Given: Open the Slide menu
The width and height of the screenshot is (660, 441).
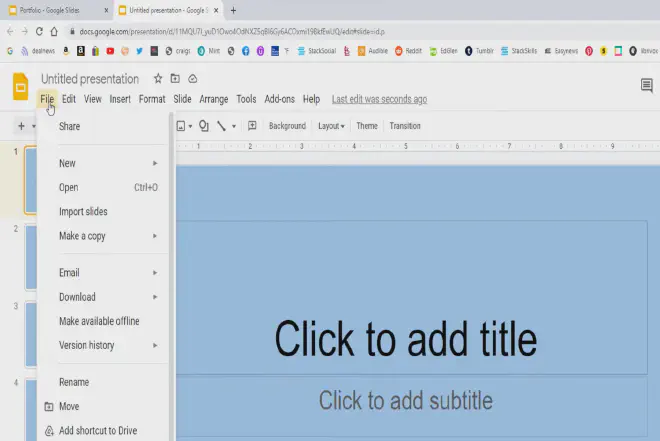Looking at the screenshot, I should 182,99.
